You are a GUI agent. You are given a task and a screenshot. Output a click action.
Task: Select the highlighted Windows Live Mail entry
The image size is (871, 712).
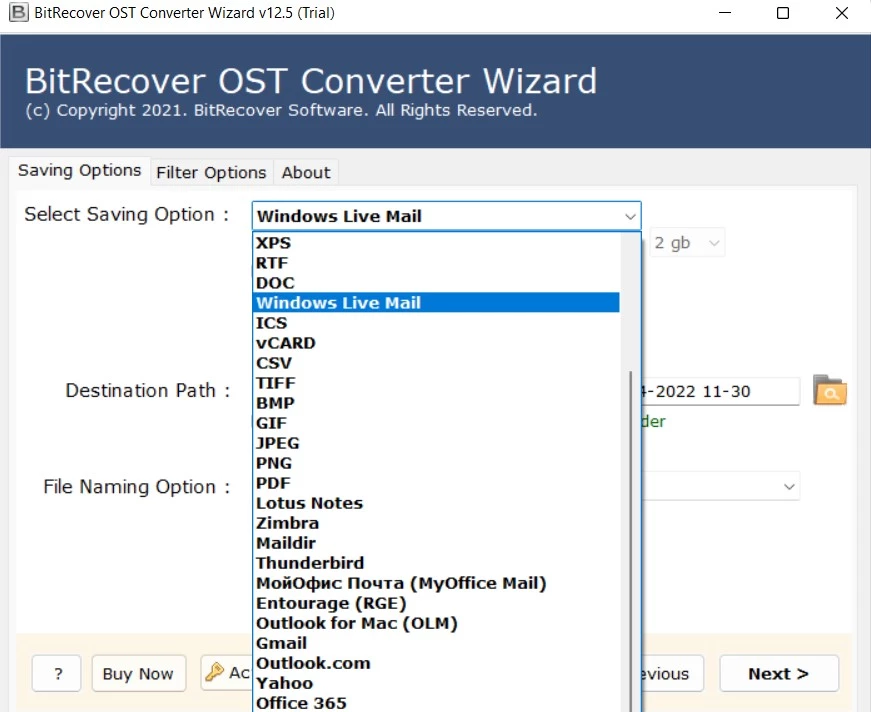click(436, 303)
